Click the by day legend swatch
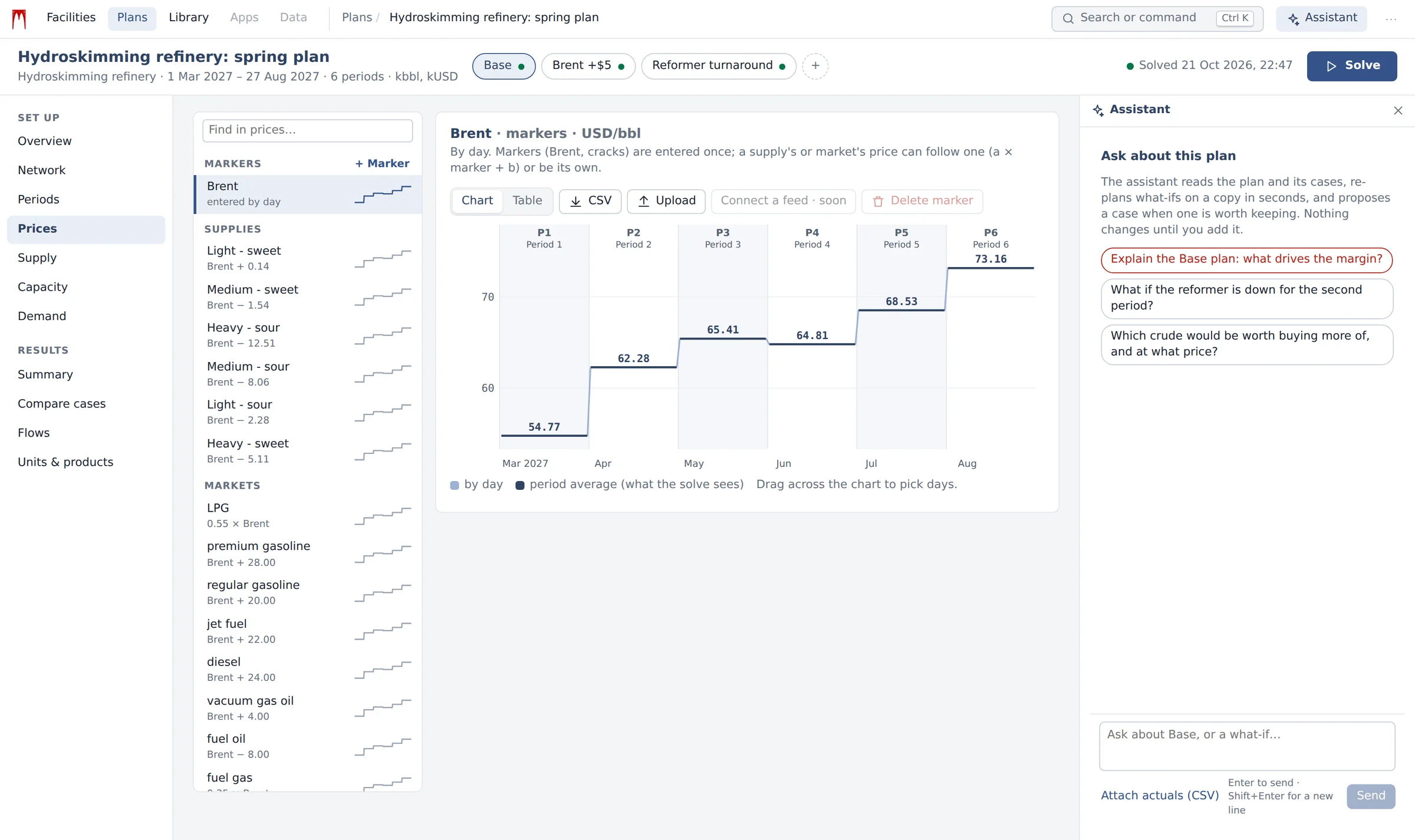Image resolution: width=1415 pixels, height=840 pixels. pyautogui.click(x=455, y=486)
